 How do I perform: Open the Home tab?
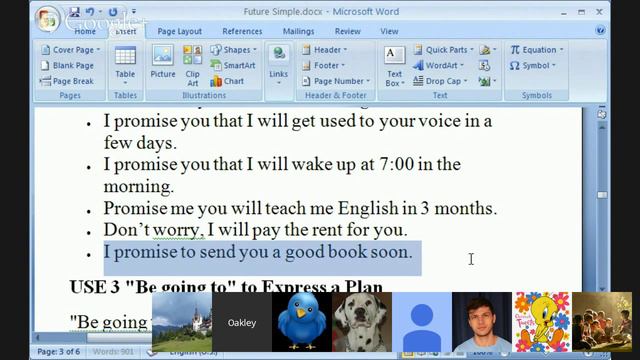[x=85, y=31]
